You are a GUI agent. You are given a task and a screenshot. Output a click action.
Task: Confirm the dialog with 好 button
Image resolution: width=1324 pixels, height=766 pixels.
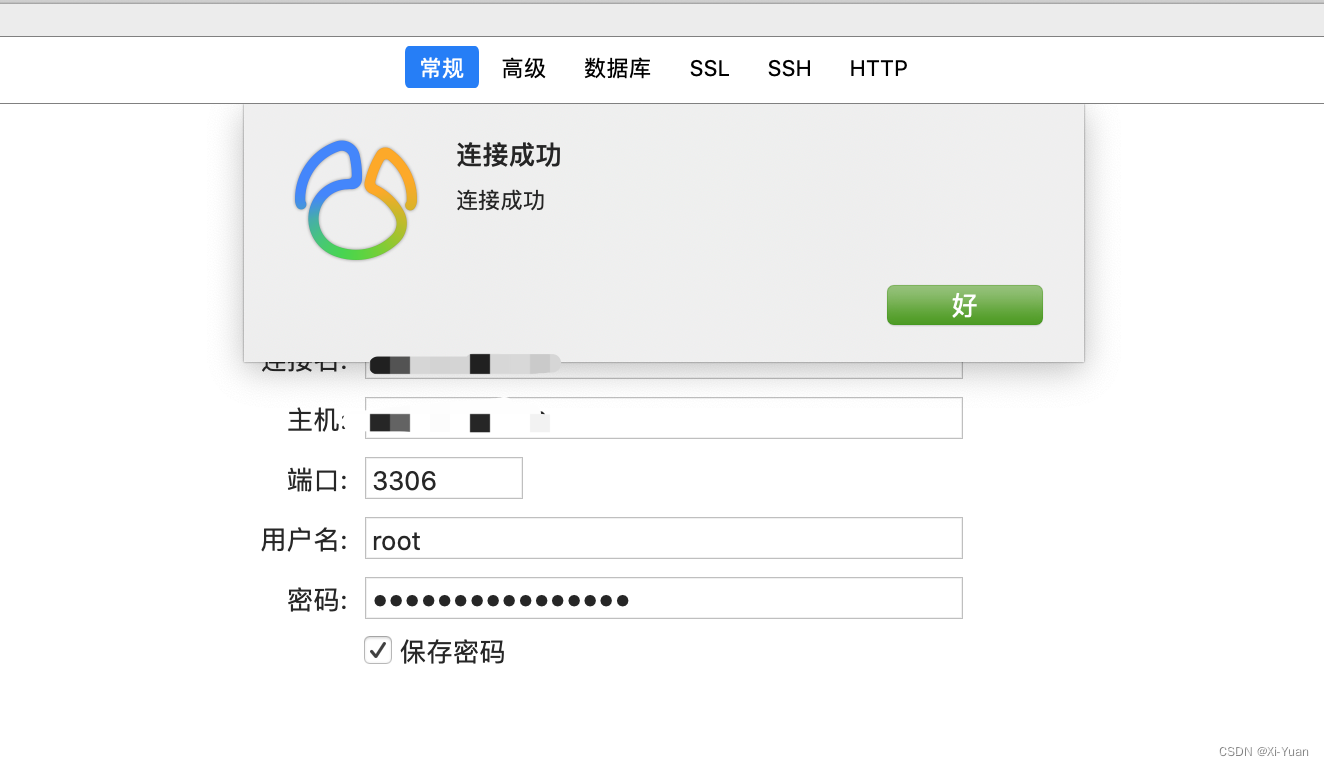(x=965, y=305)
